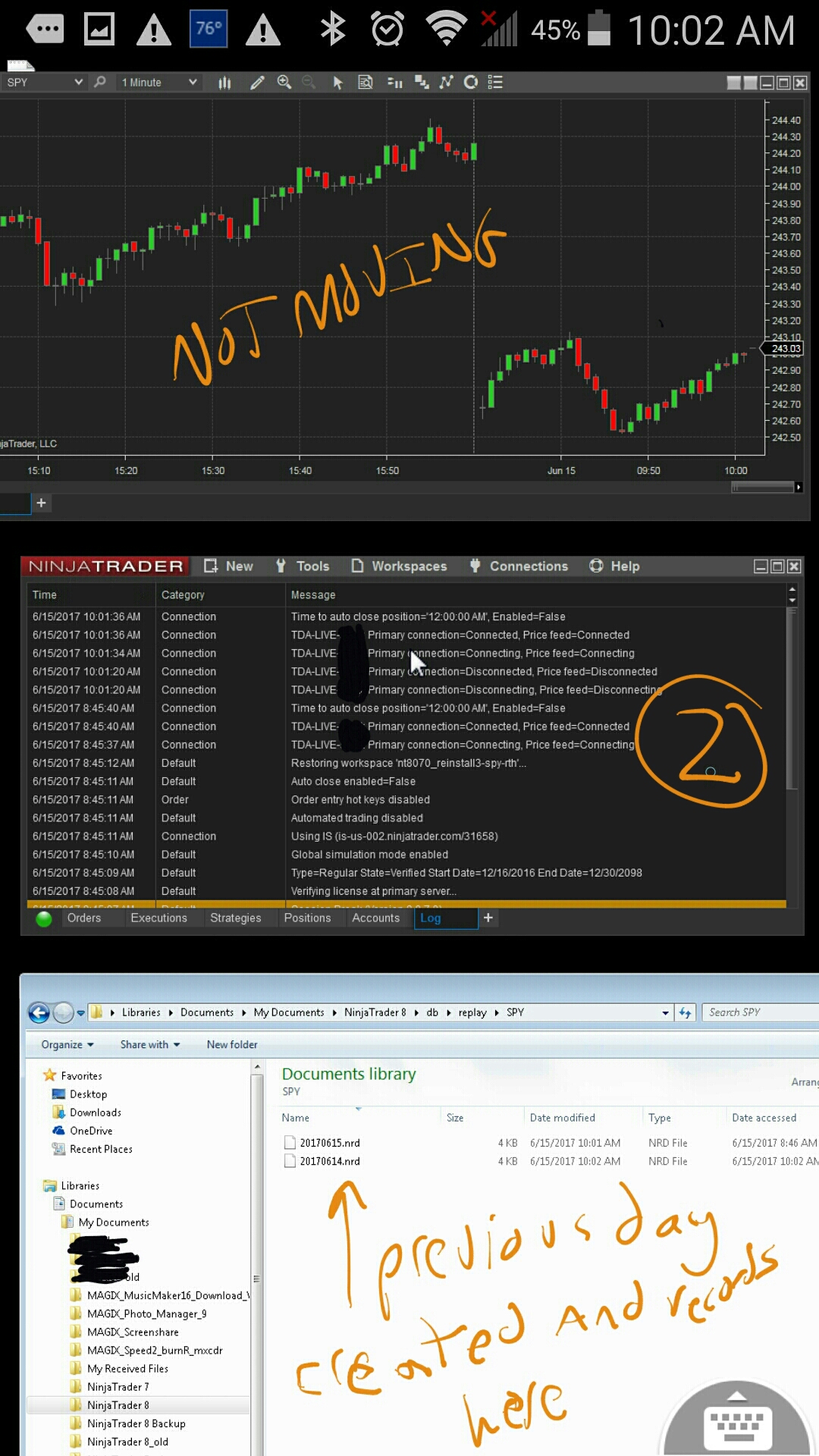Expand breadcrumb arrow after NinjaTrader 8
Screen dimensions: 819x1456
pyautogui.click(x=416, y=1012)
